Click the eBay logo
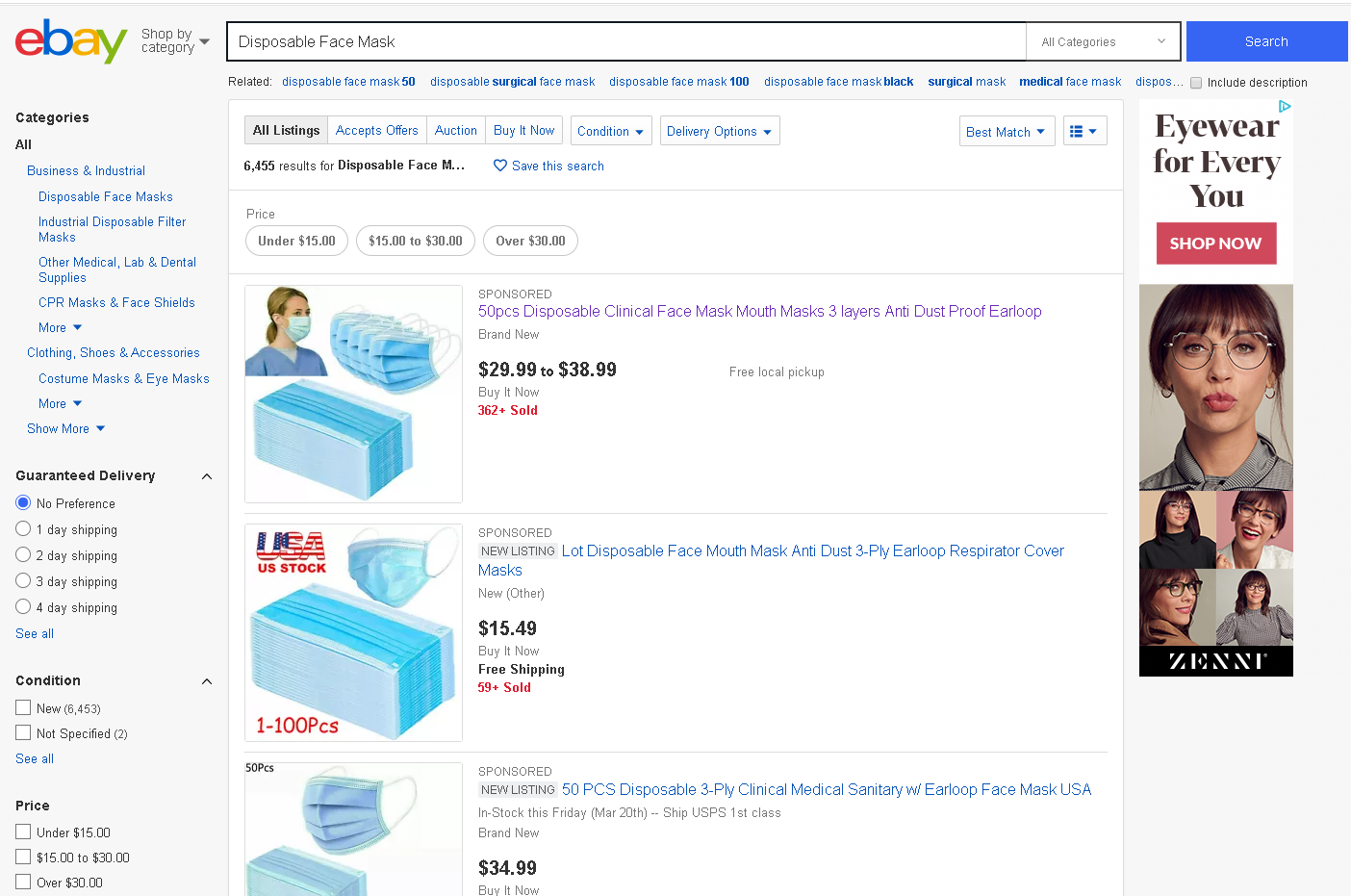The width and height of the screenshot is (1351, 896). (71, 41)
